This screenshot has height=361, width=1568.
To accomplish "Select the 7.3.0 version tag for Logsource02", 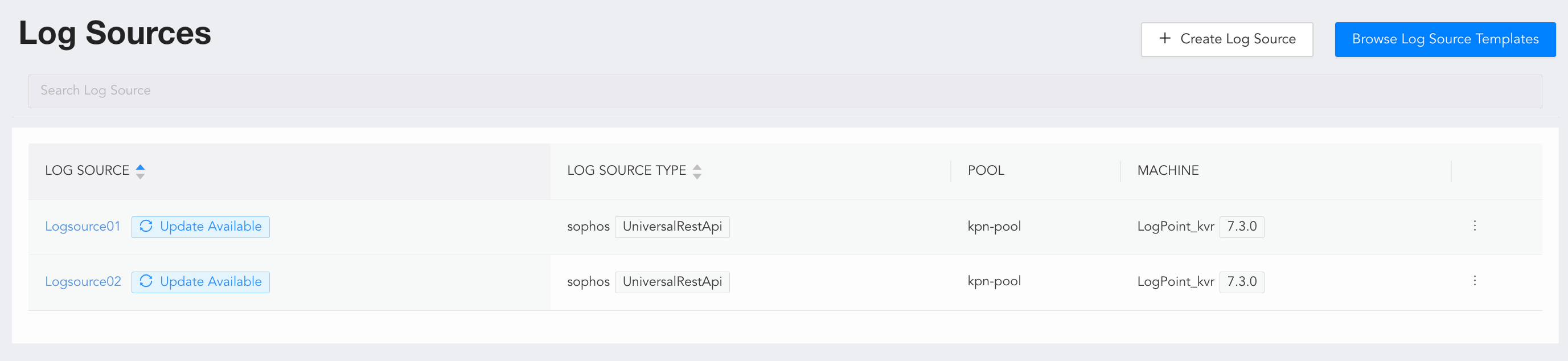I will (x=1241, y=281).
